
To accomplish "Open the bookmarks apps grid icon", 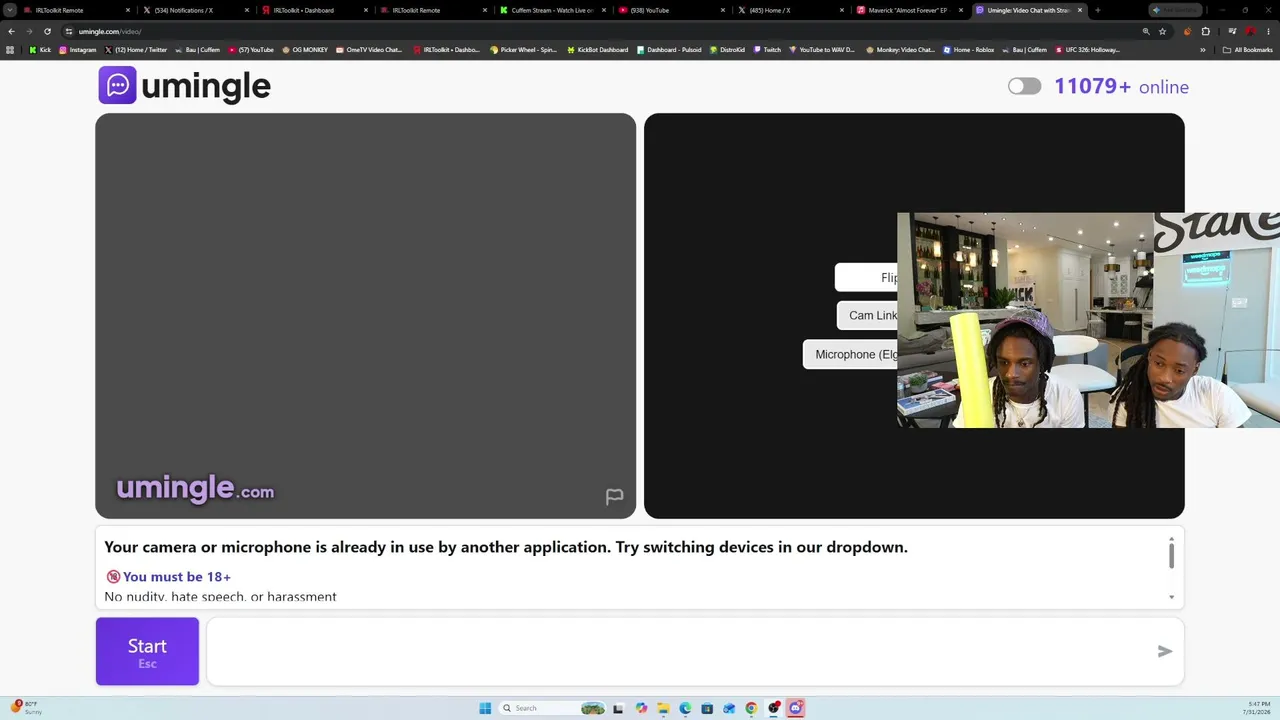I will pos(10,50).
